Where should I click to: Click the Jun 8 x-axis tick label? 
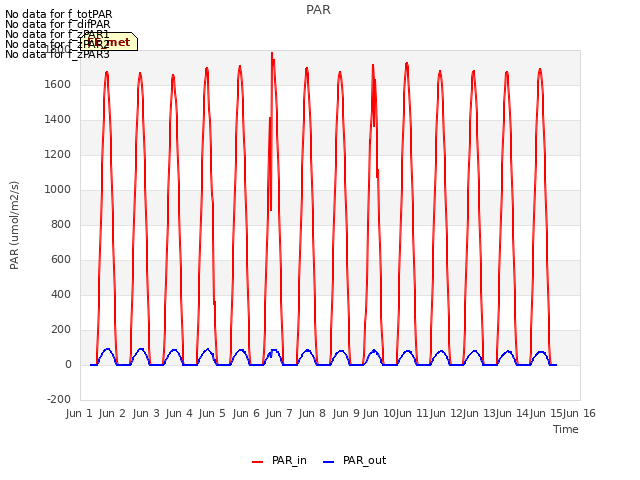(x=312, y=413)
